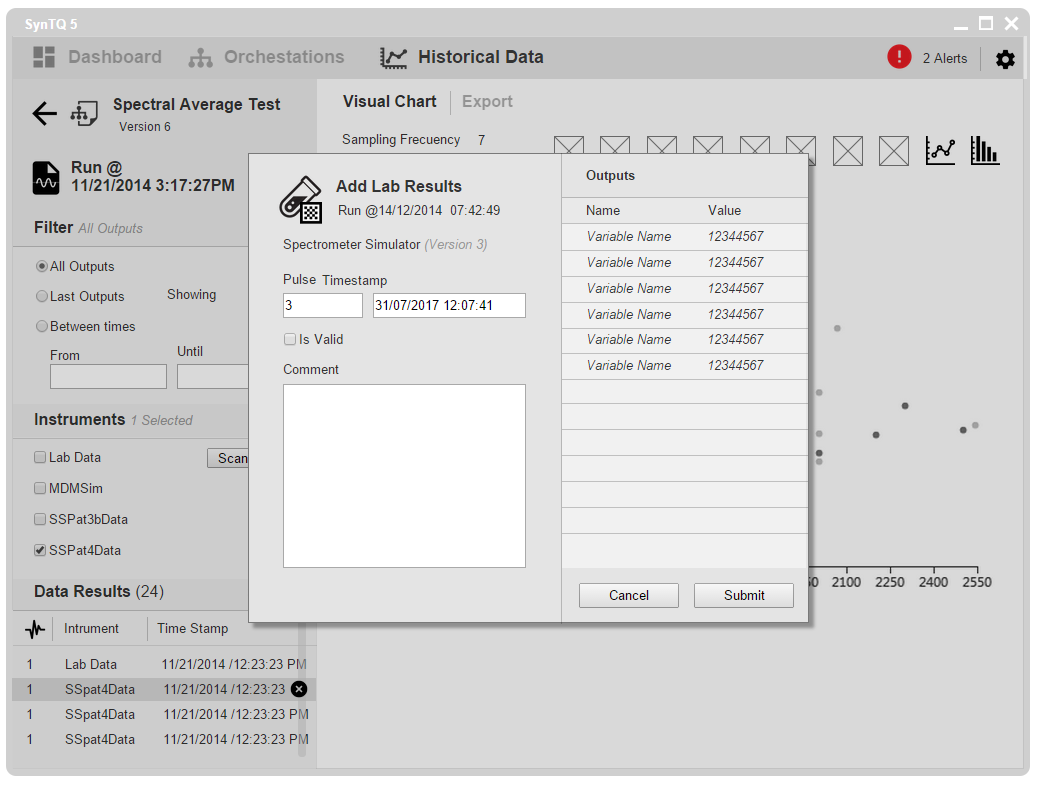Click inside the Comment text area
The width and height of the screenshot is (1039, 785).
pos(404,476)
